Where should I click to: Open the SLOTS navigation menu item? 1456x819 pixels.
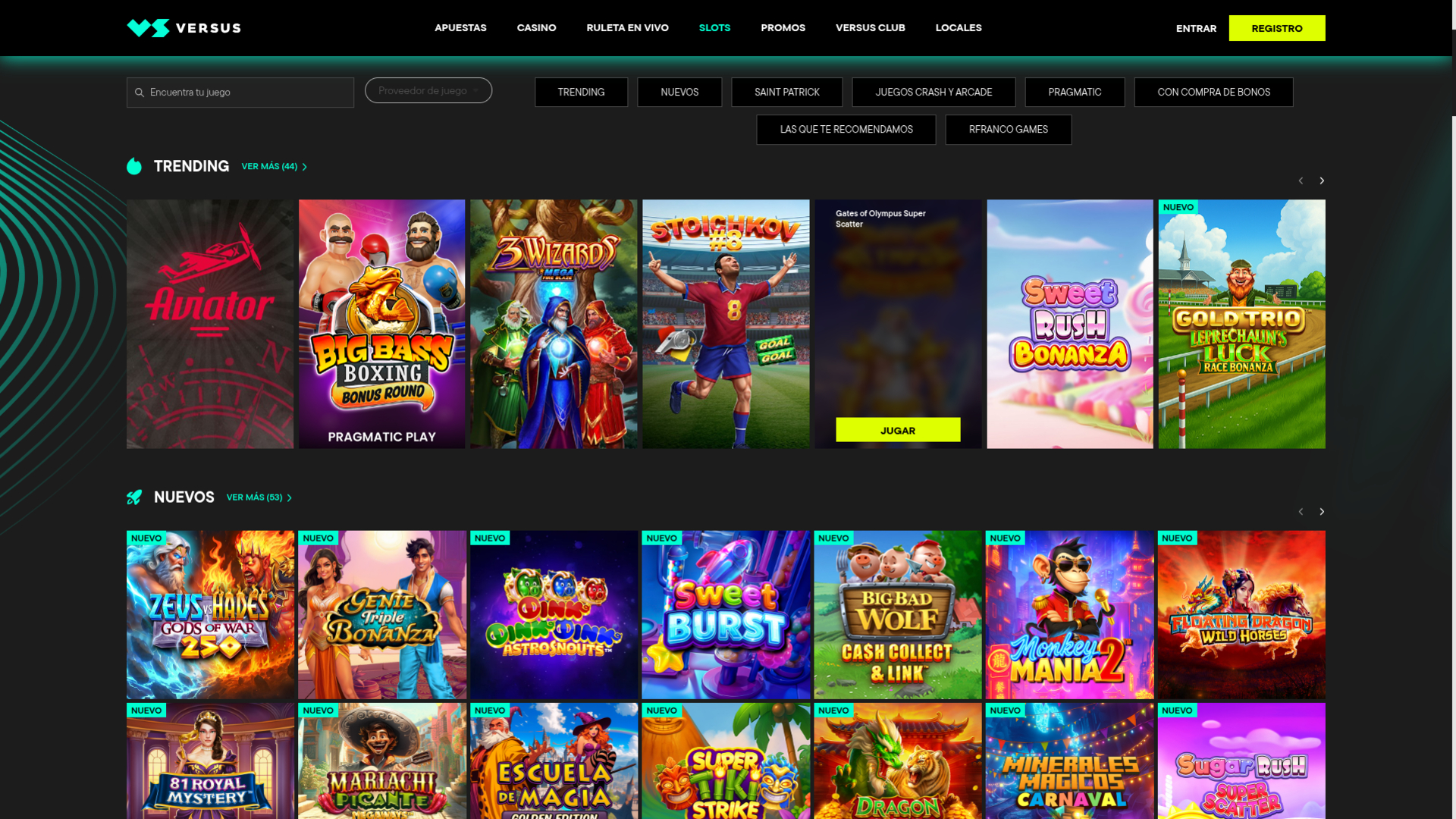click(x=714, y=27)
